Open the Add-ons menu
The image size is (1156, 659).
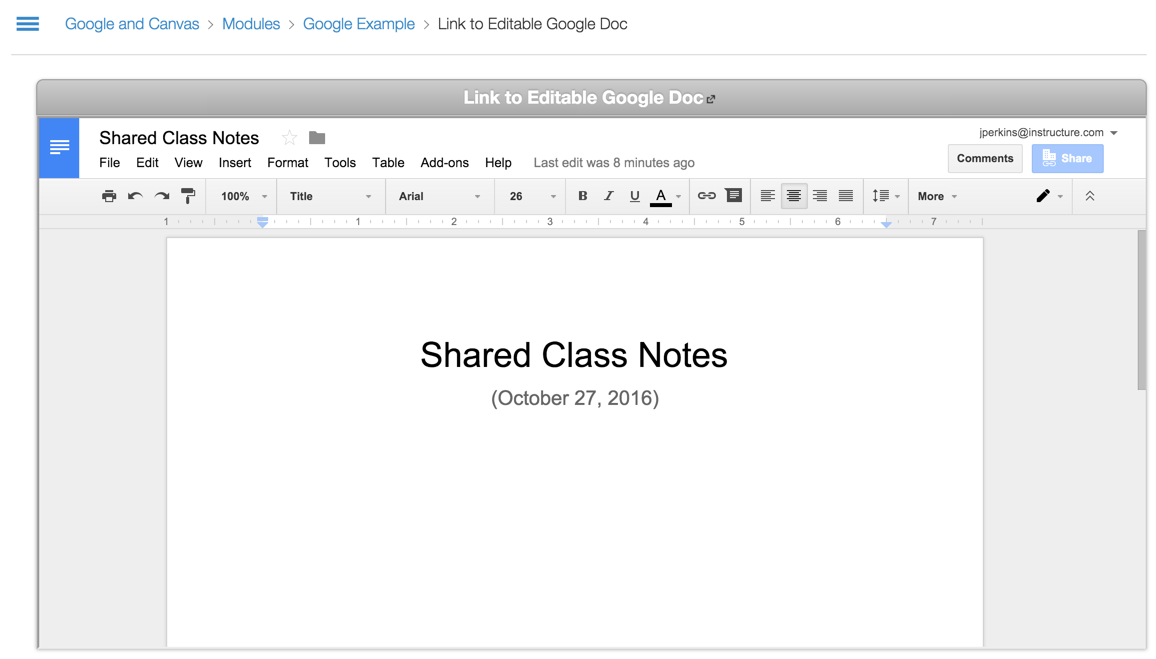click(445, 163)
